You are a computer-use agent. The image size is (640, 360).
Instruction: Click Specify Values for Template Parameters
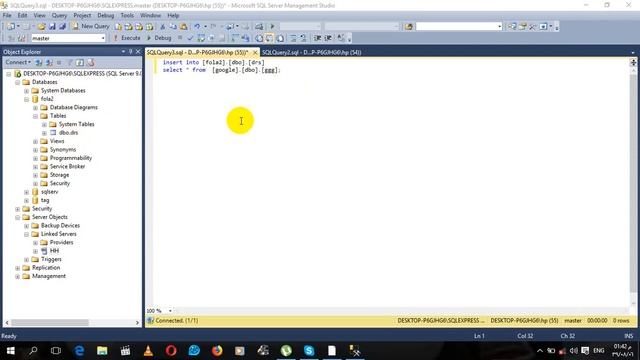(x=340, y=38)
